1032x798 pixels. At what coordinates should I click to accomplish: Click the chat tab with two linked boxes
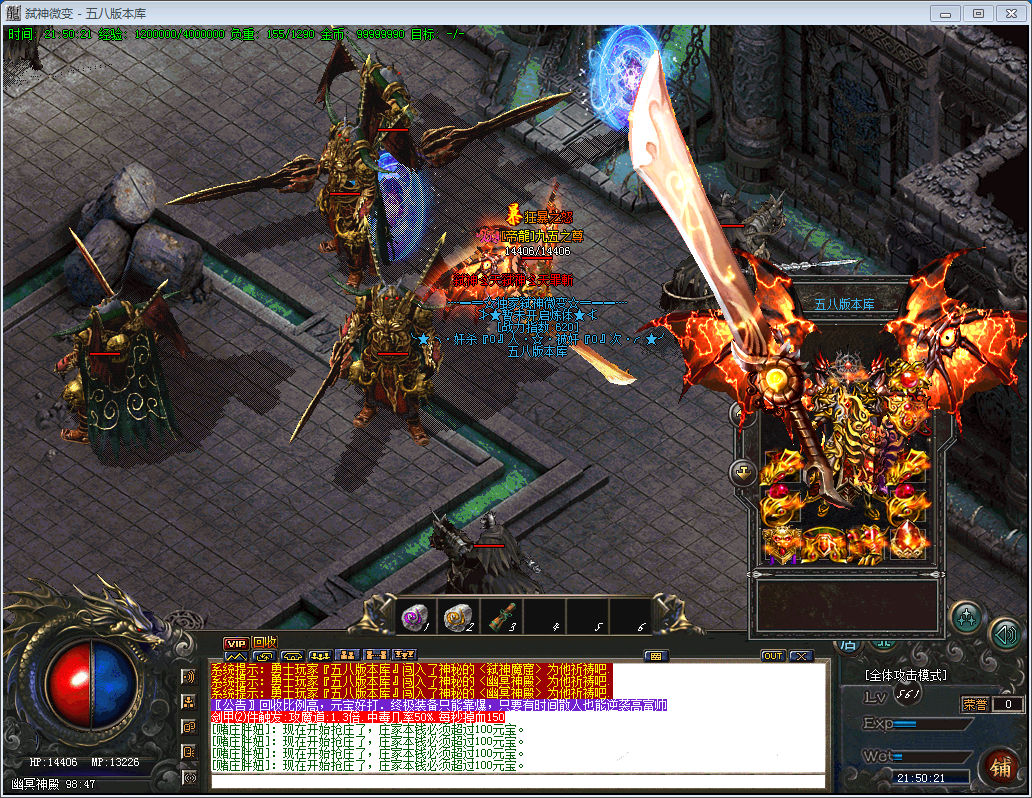click(376, 656)
